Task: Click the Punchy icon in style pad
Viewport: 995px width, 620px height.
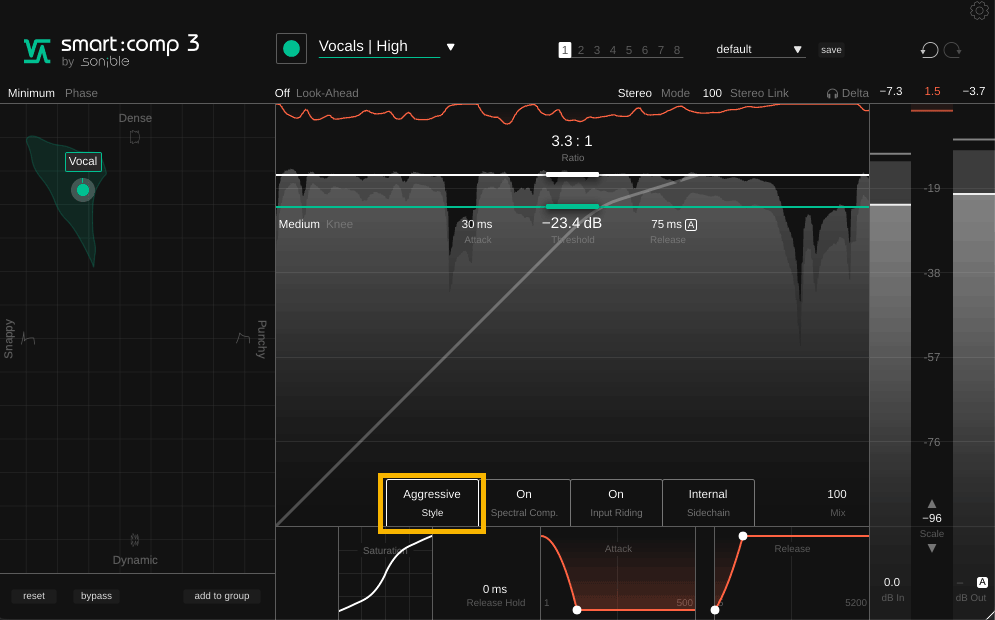Action: 242,339
